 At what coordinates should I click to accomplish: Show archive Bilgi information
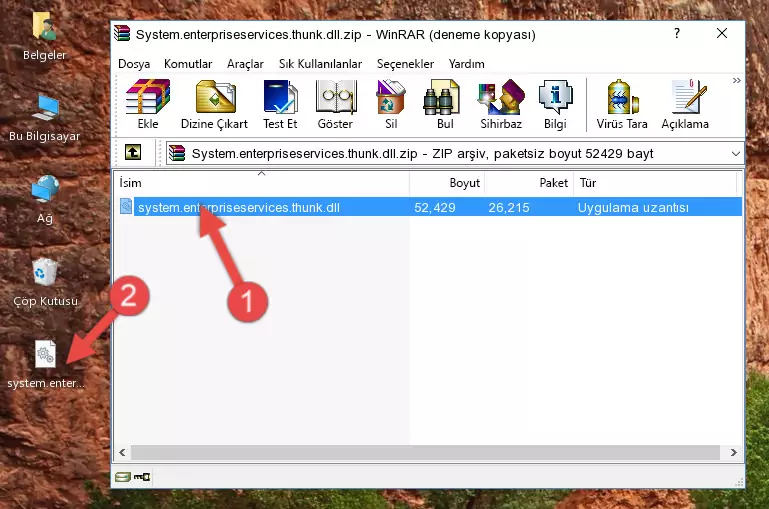tap(555, 104)
